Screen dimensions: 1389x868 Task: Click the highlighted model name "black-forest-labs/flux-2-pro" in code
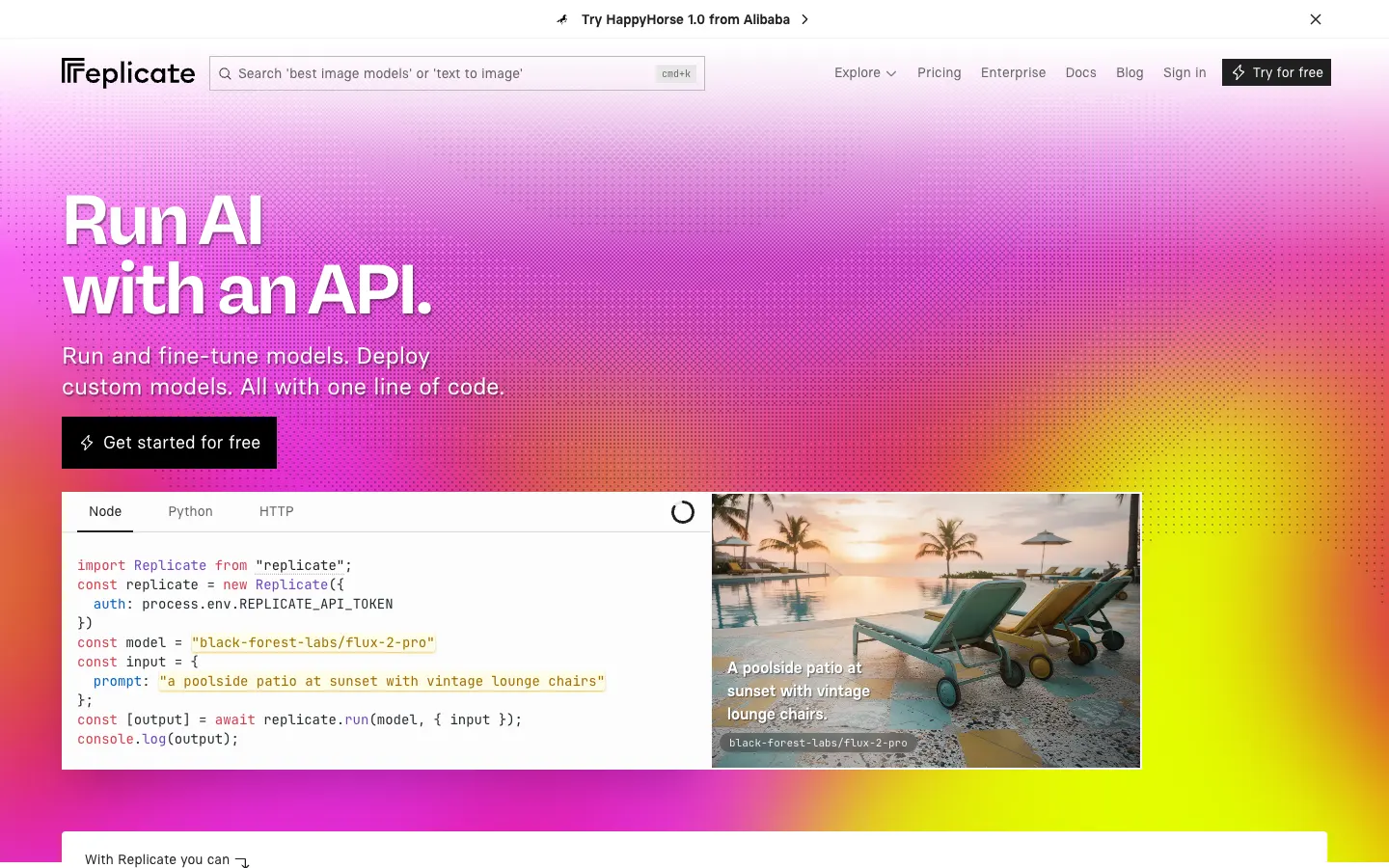[x=313, y=642]
